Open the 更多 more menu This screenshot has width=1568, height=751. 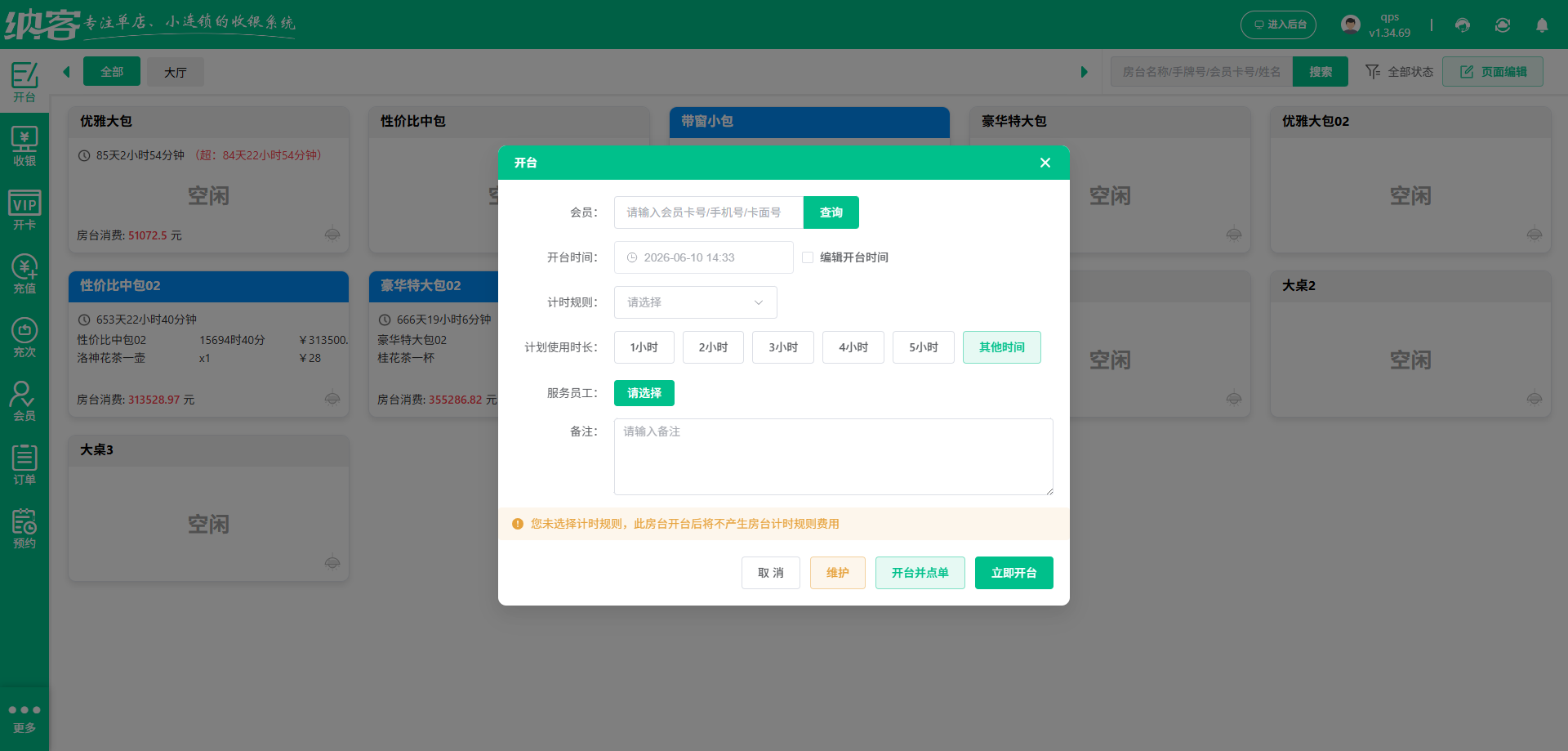24,718
